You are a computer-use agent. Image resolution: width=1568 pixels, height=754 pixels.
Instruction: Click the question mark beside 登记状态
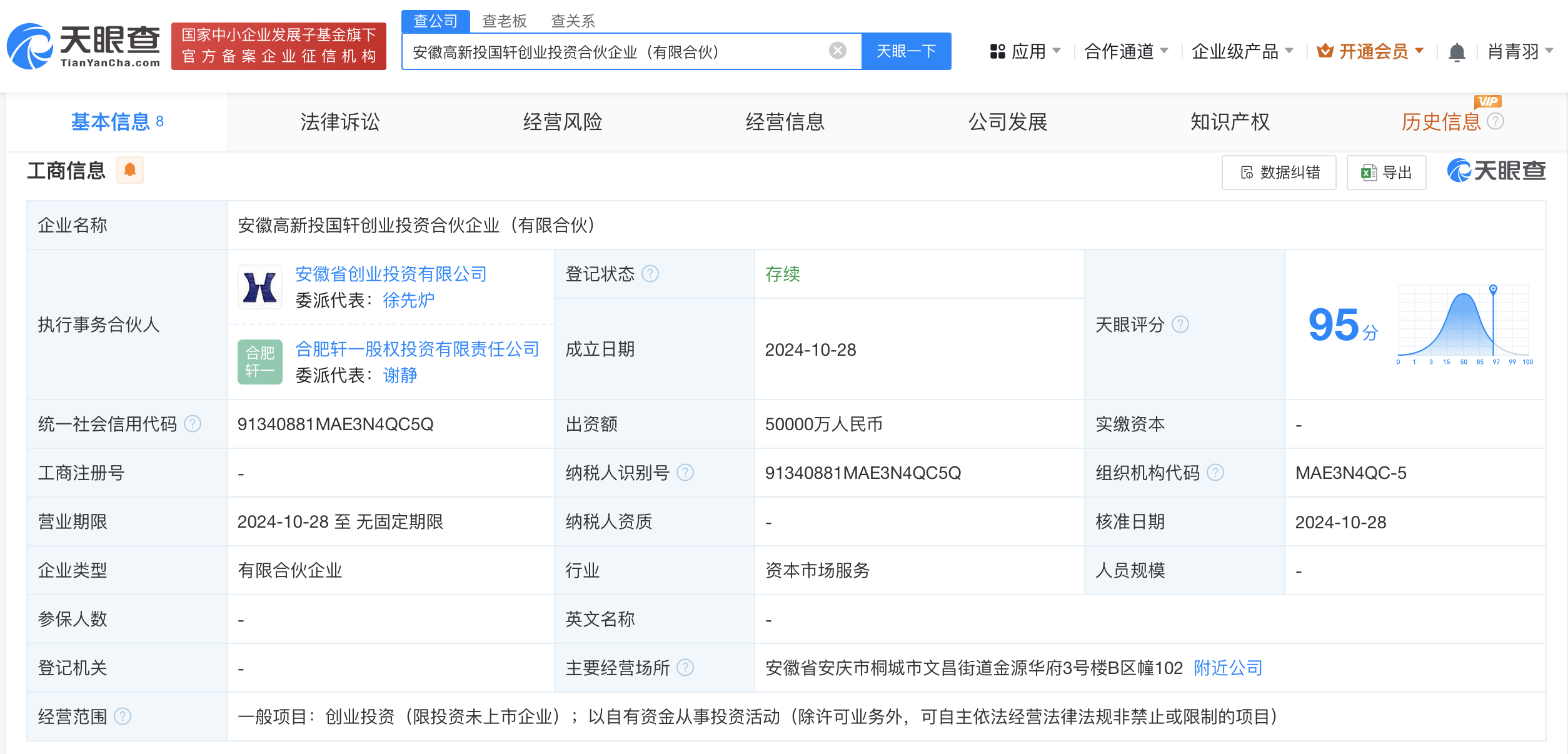[x=651, y=273]
